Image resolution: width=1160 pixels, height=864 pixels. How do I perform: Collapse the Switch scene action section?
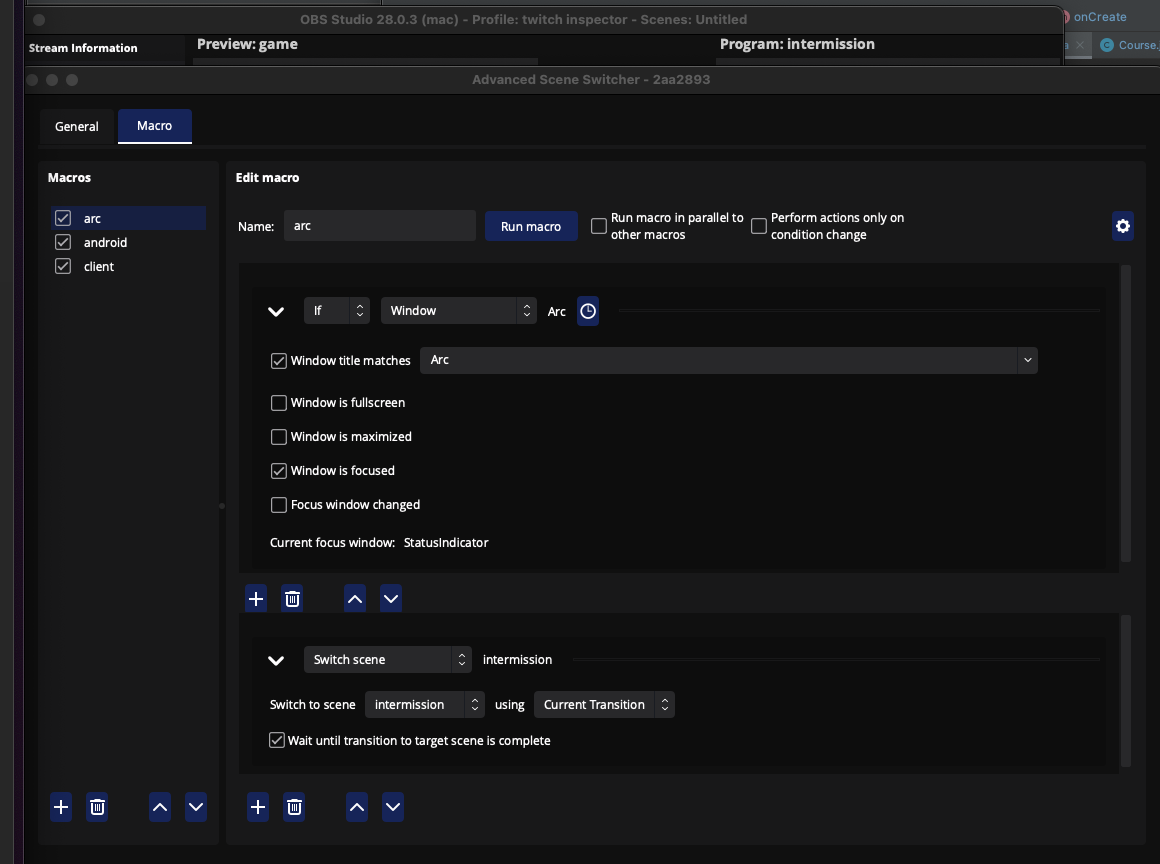(276, 659)
